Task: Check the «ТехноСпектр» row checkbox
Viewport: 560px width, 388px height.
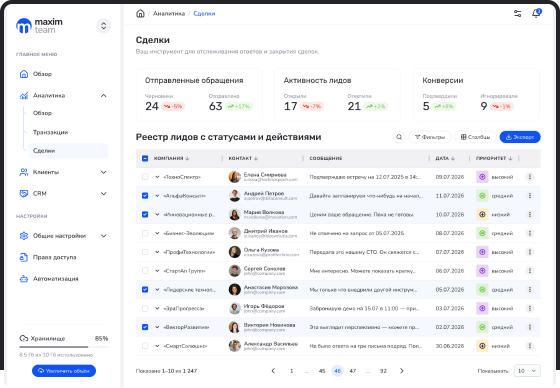Action: [145, 177]
